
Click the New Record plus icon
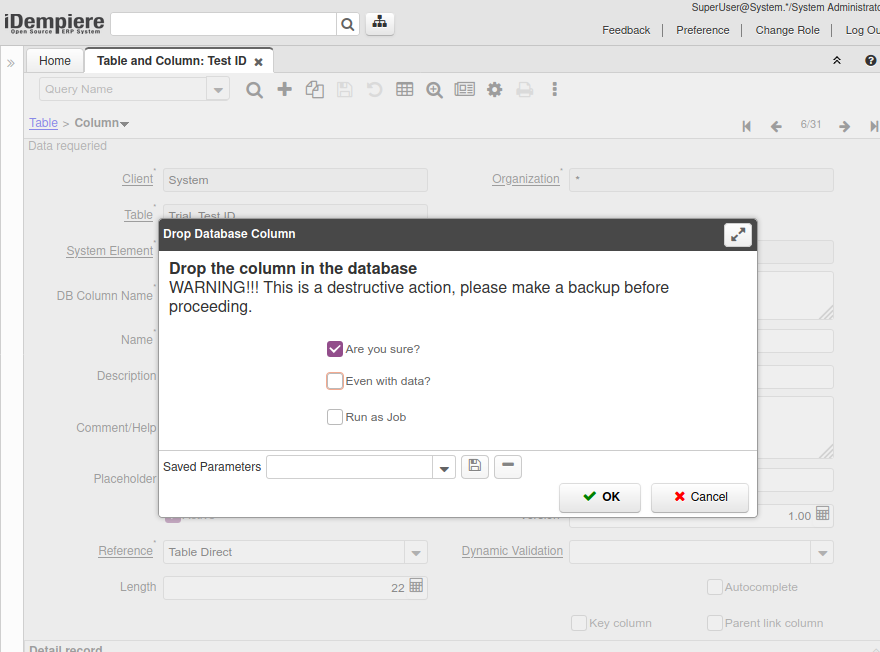(285, 89)
